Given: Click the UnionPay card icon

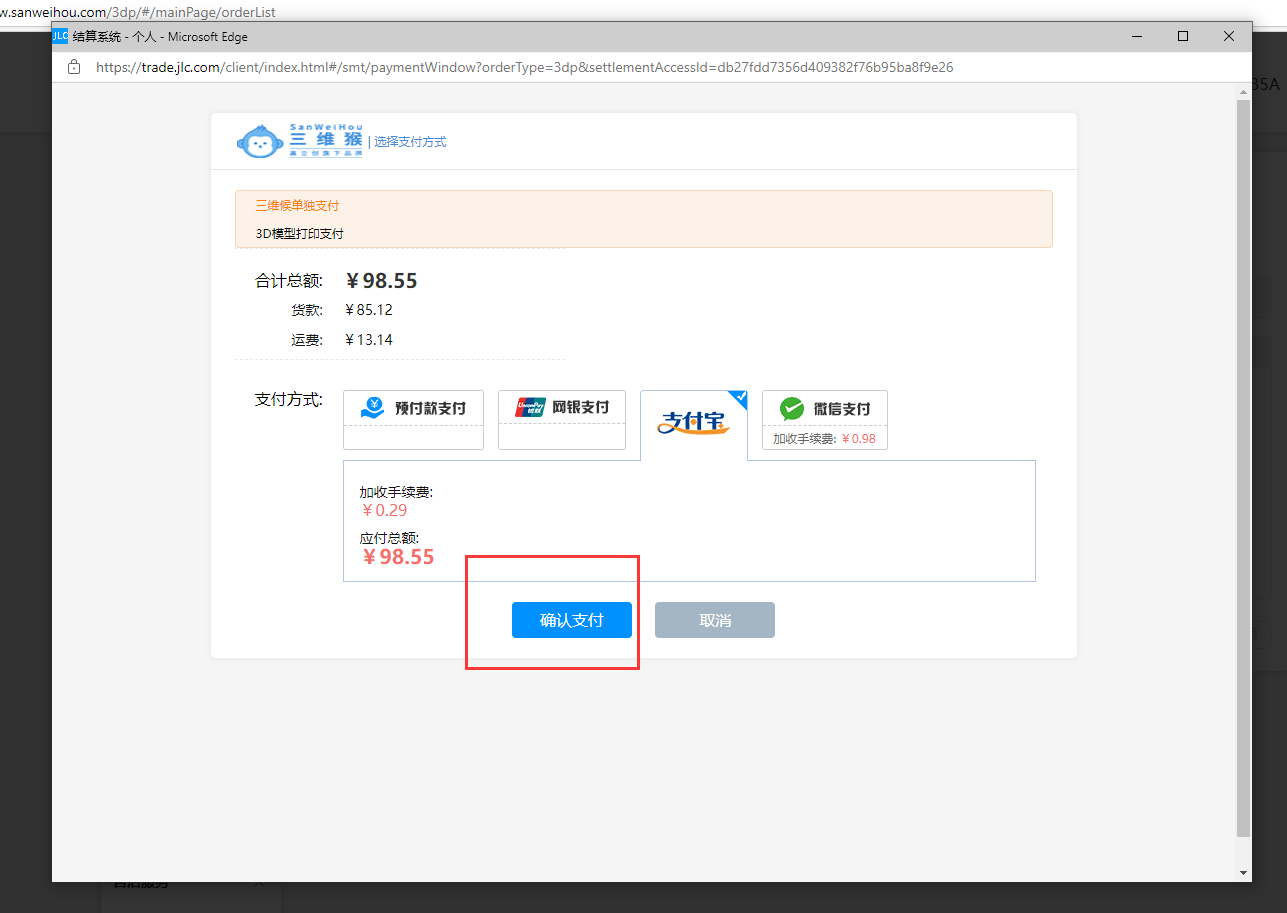Looking at the screenshot, I should (x=529, y=407).
